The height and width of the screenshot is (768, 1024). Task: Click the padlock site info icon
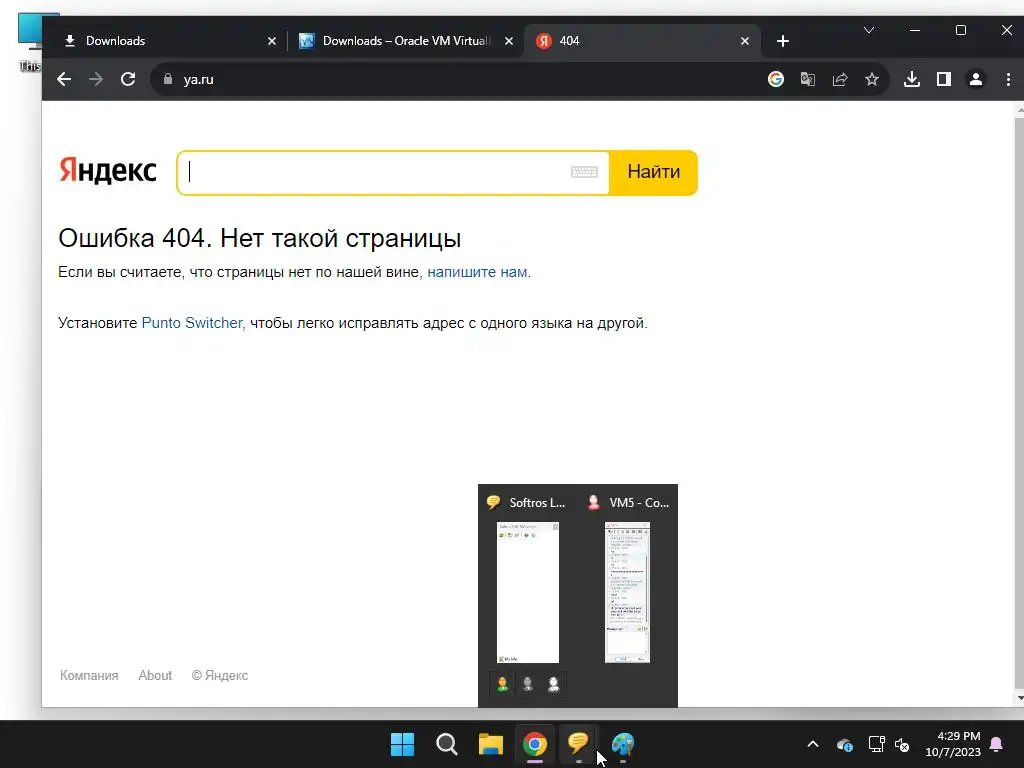click(x=168, y=79)
